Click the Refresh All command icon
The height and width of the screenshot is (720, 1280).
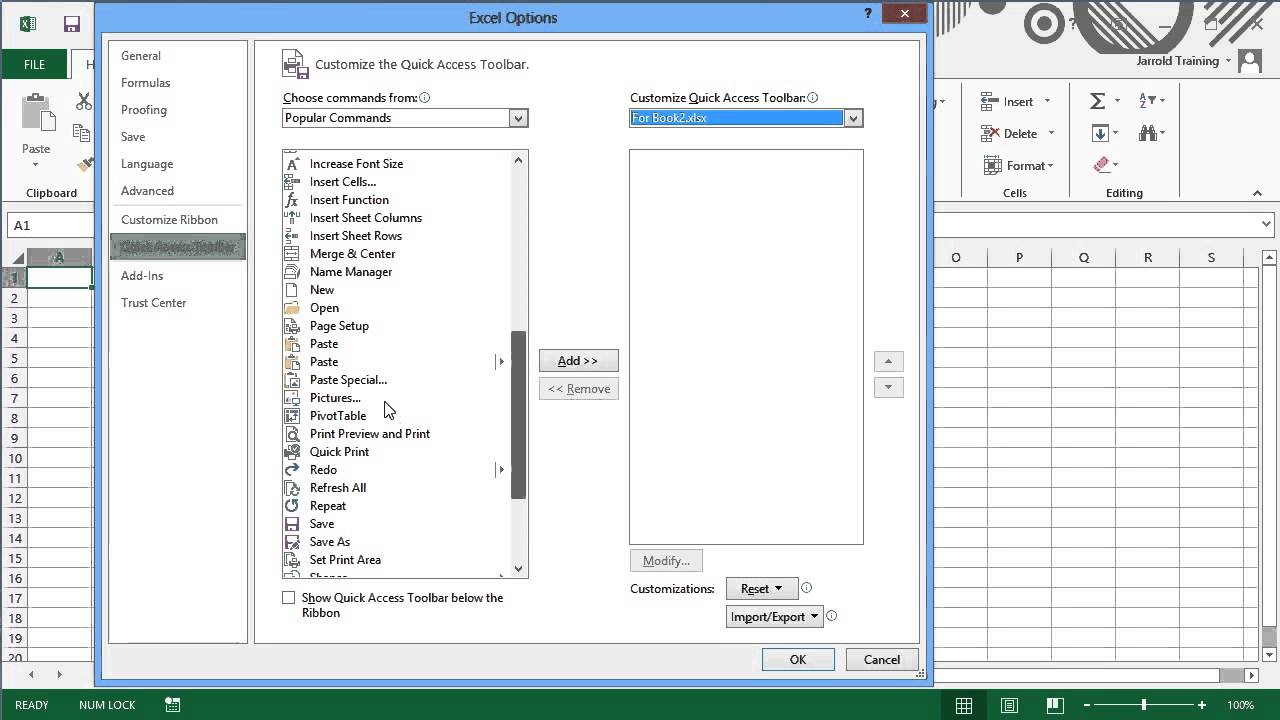292,488
